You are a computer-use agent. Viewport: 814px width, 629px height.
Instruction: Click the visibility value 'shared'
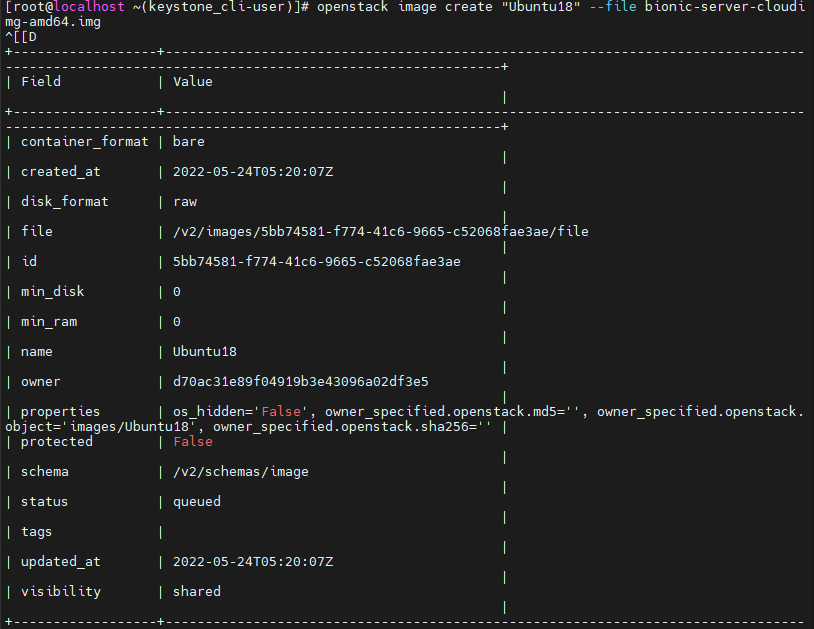point(197,592)
